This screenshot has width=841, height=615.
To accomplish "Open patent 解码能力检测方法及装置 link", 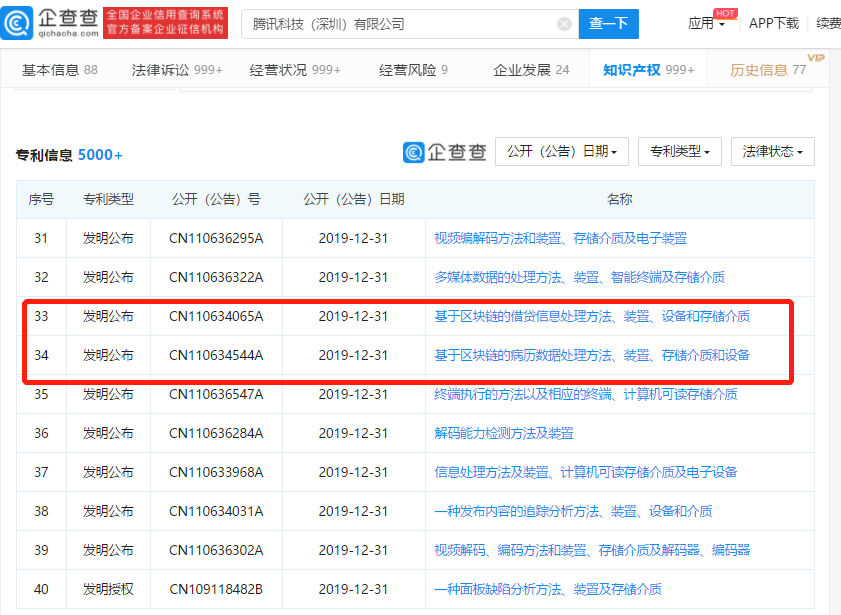I will tap(504, 433).
